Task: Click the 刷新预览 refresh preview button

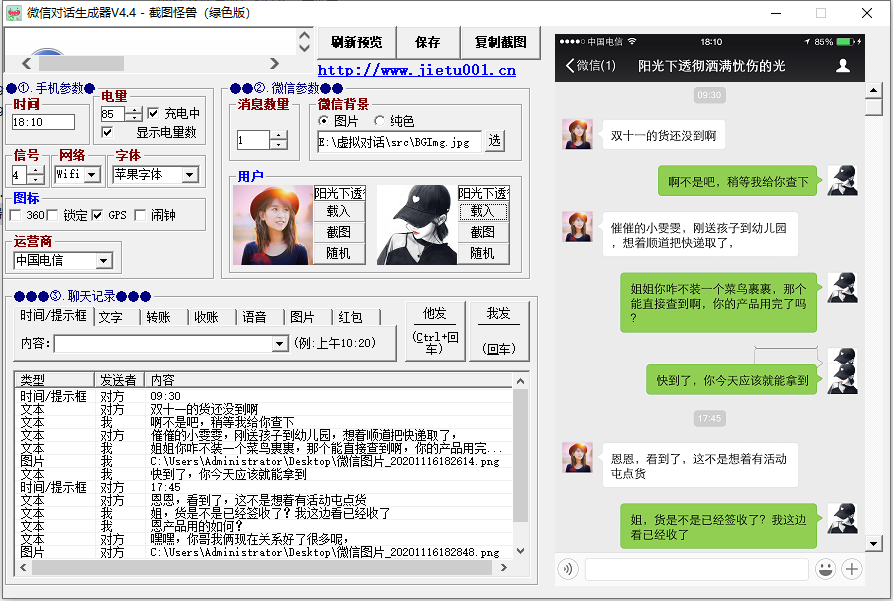Action: tap(359, 43)
